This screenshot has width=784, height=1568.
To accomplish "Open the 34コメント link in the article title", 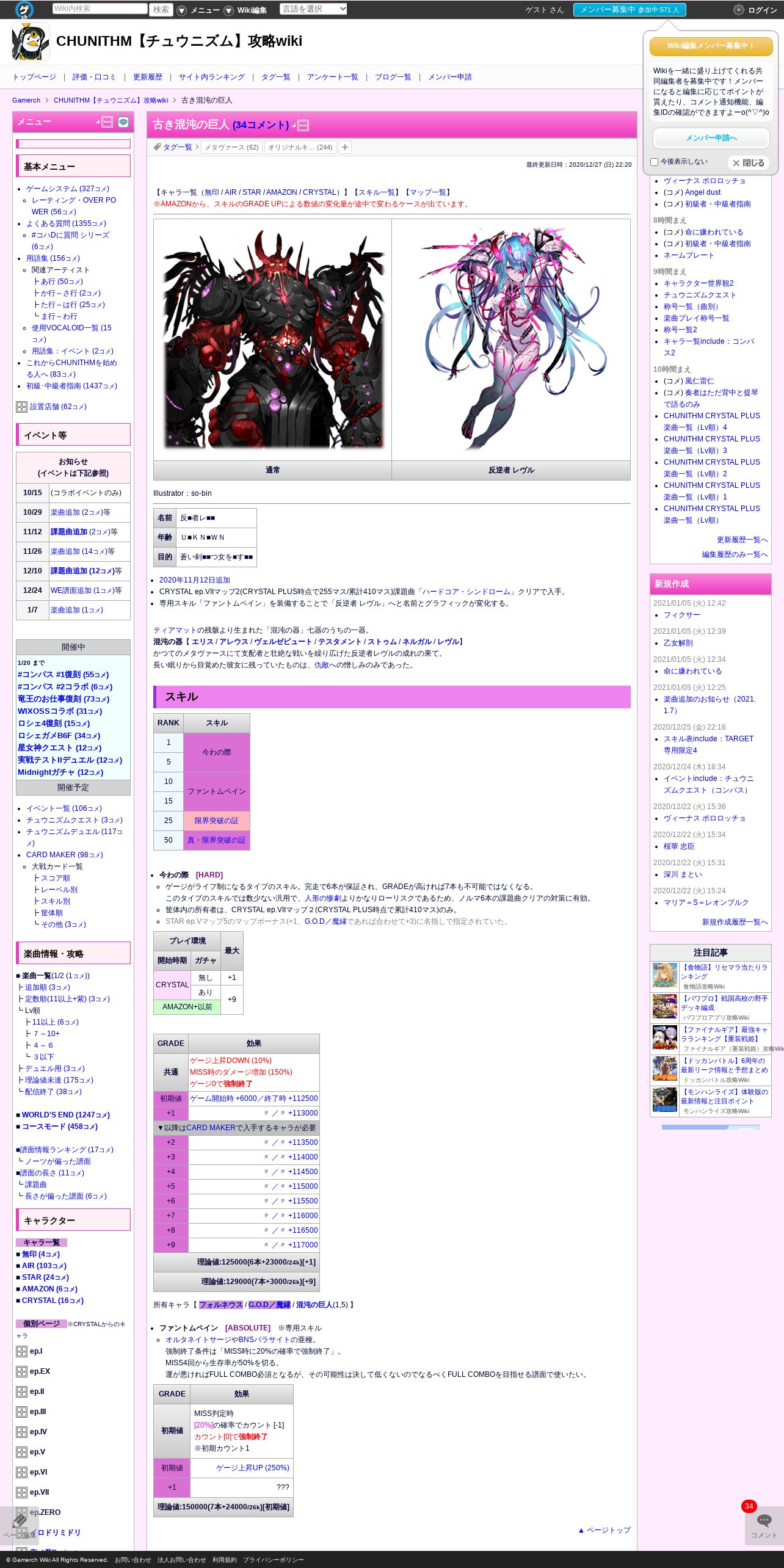I will pos(261,125).
